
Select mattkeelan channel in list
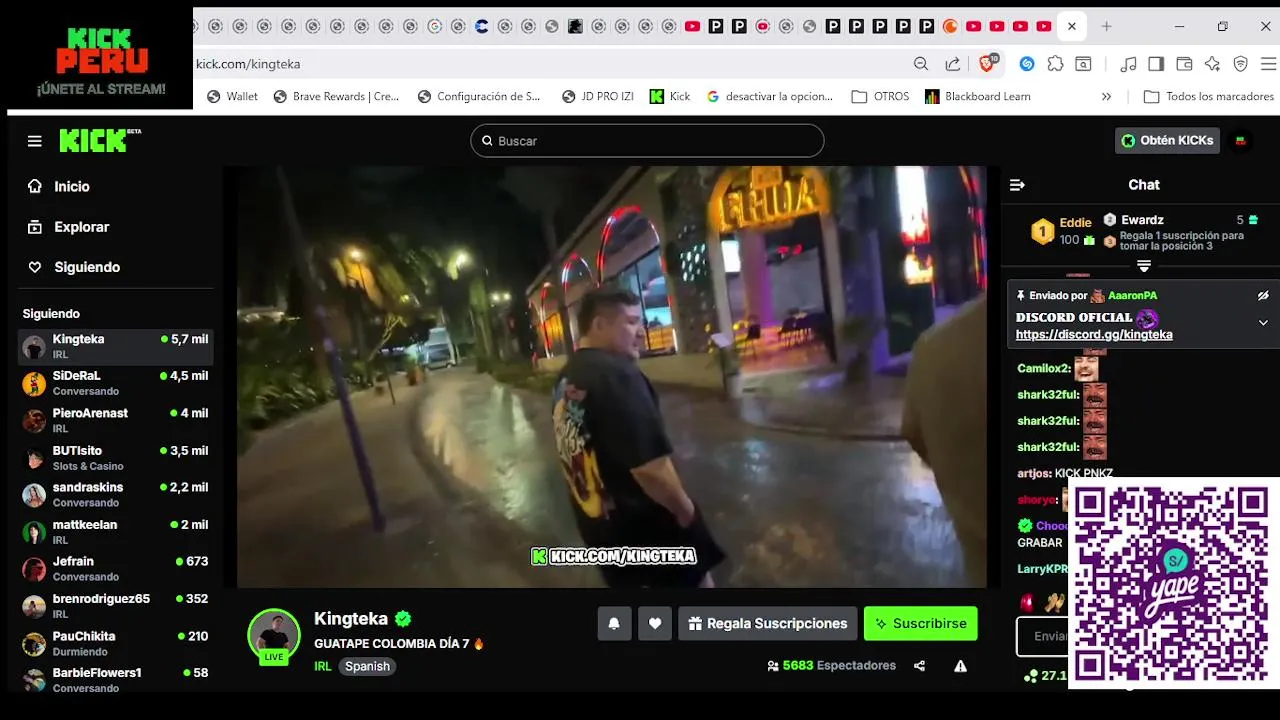tap(115, 532)
